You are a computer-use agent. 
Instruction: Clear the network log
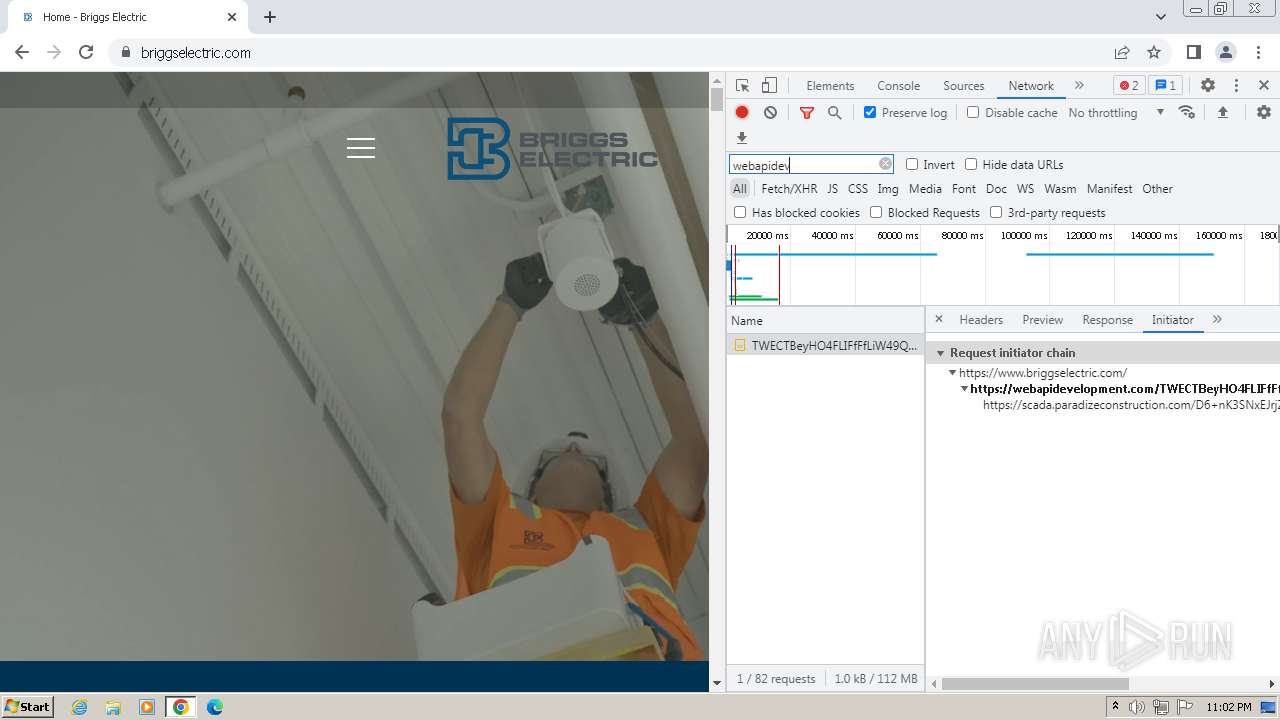point(770,113)
